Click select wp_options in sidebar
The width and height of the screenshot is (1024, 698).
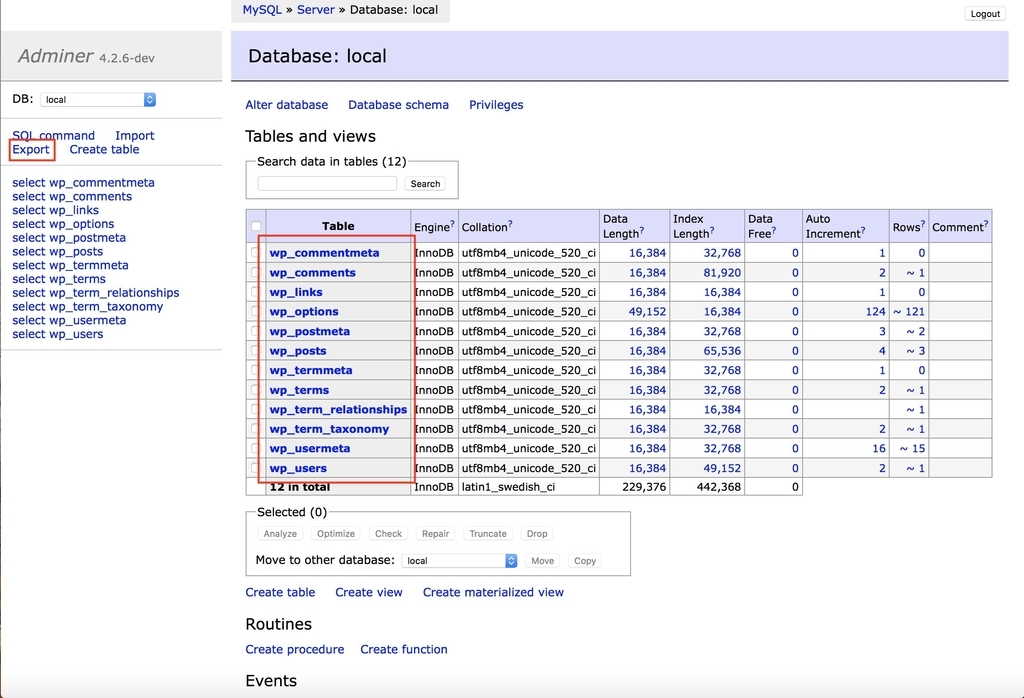coord(63,224)
